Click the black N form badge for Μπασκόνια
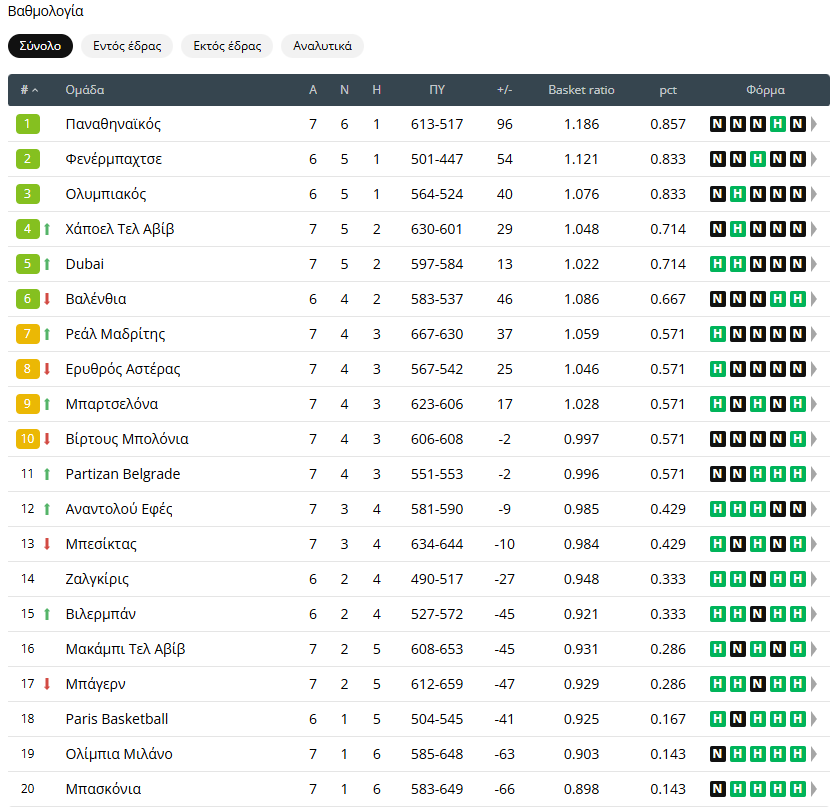Viewport: 834px width, 811px height. (x=718, y=789)
